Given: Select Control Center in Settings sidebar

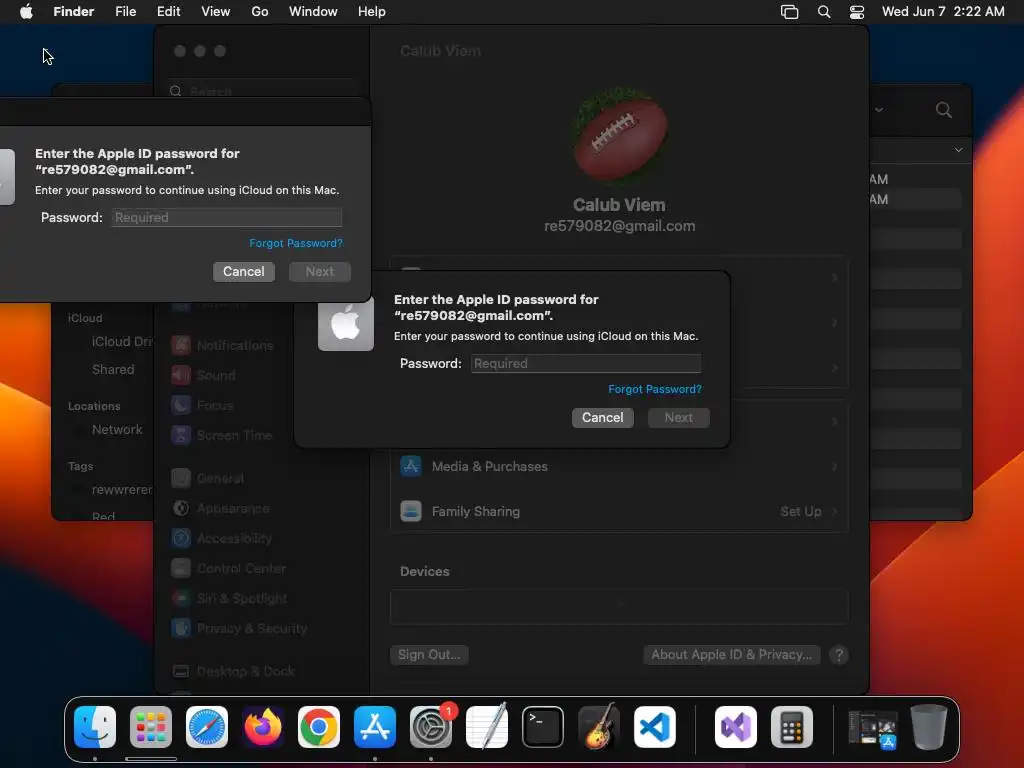Looking at the screenshot, I should click(228, 569).
